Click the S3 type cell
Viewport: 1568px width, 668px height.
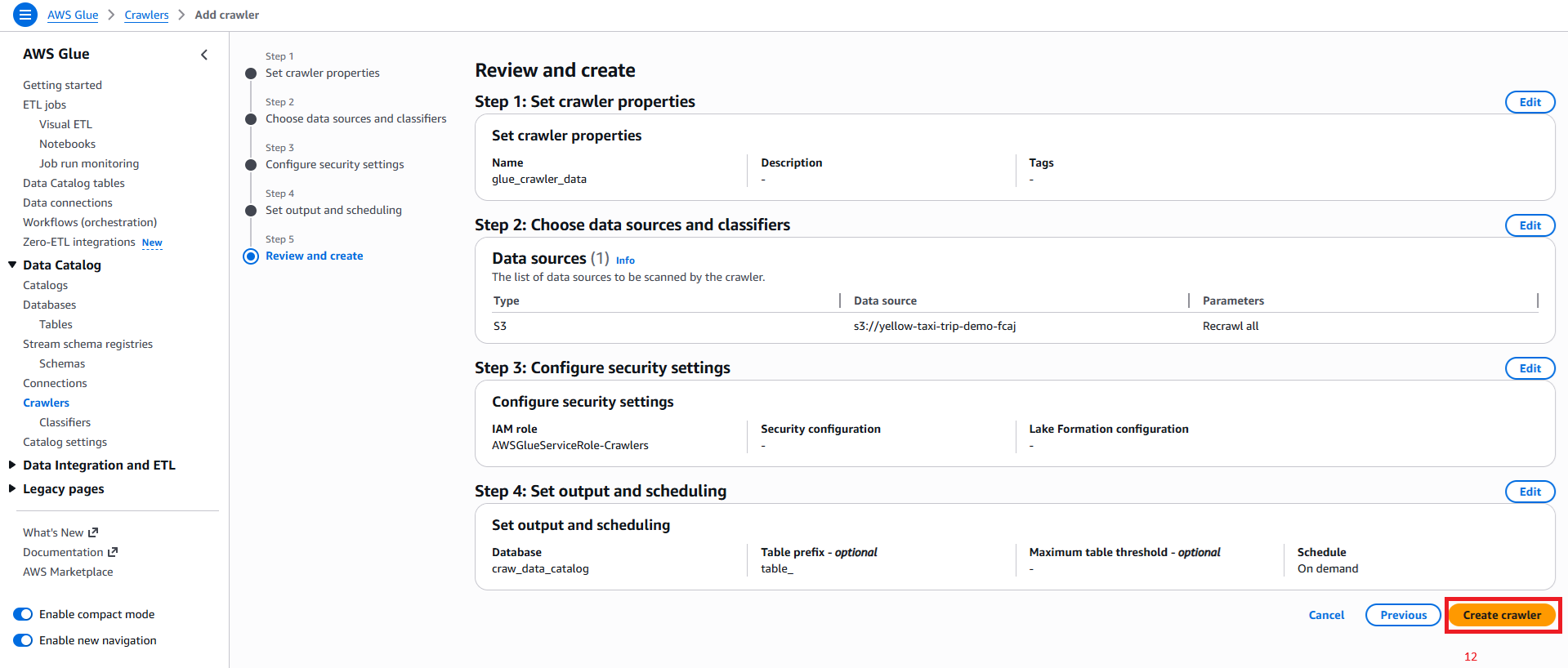500,326
